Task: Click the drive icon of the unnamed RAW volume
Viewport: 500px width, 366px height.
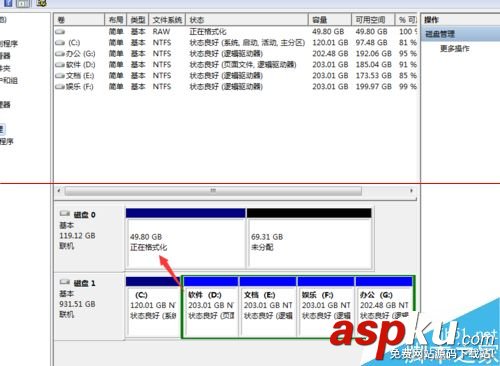Action: point(60,32)
